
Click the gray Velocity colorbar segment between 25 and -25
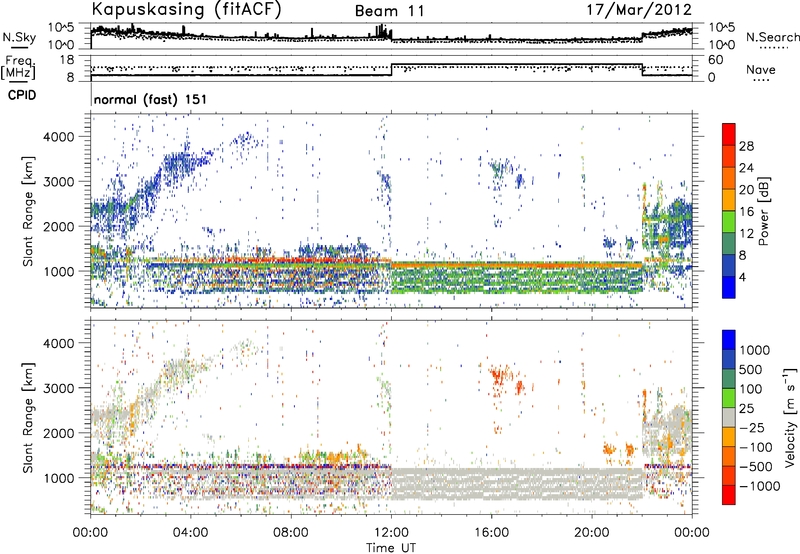point(729,417)
